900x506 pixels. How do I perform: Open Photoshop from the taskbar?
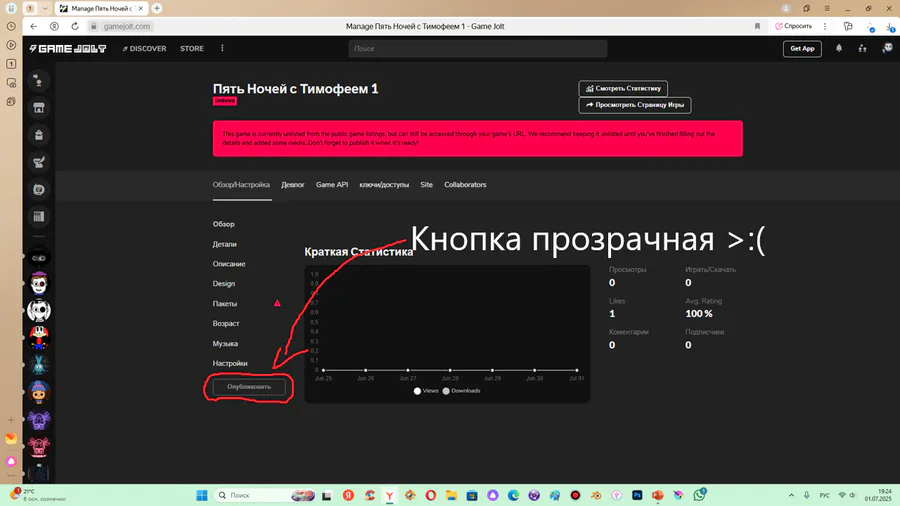637,495
